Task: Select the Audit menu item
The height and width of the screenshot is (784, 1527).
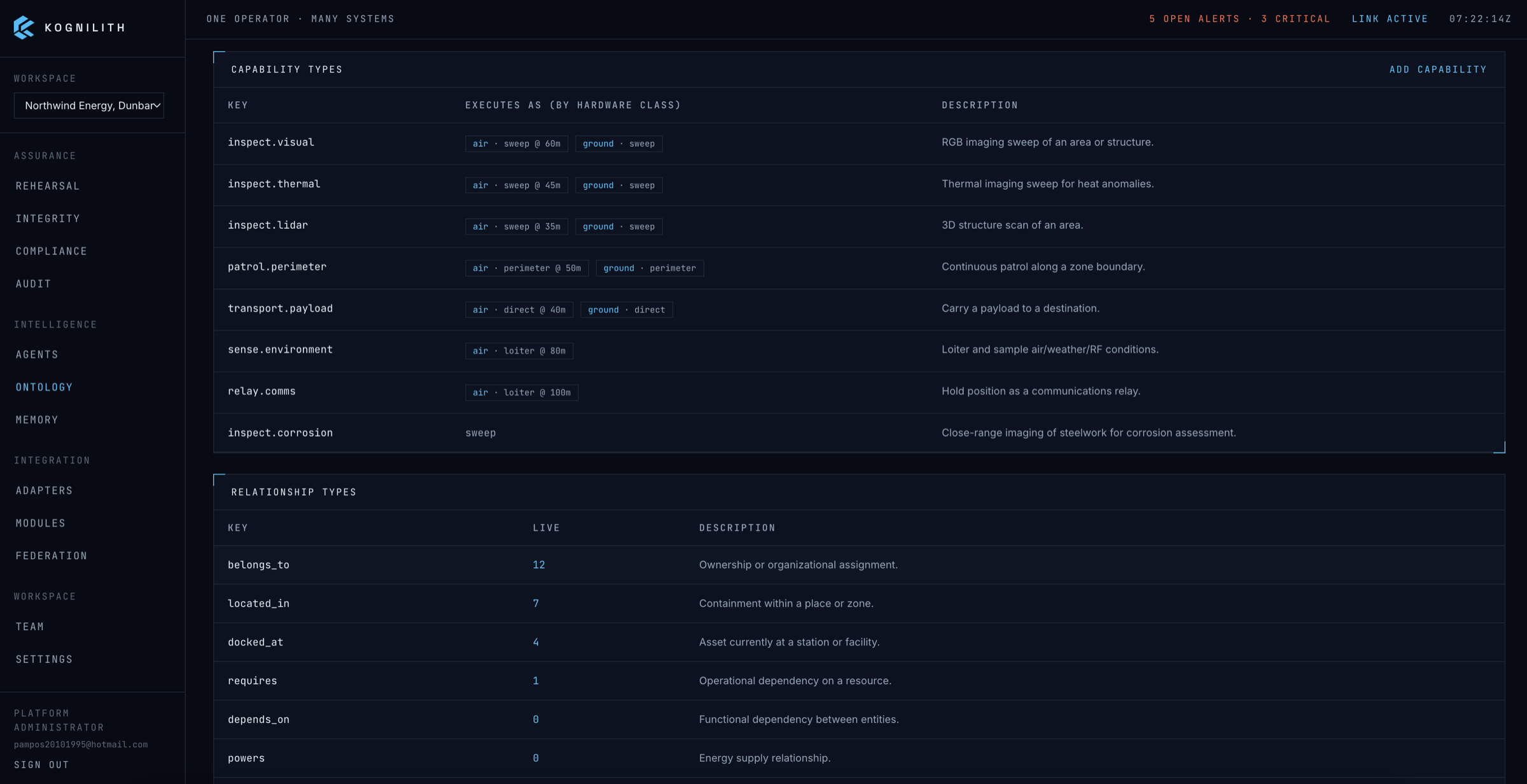Action: pos(33,284)
